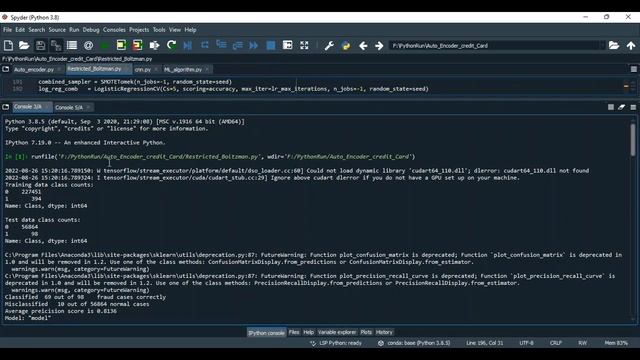Go back to the previous directory
The height and width of the screenshot is (360, 640).
click(x=363, y=46)
